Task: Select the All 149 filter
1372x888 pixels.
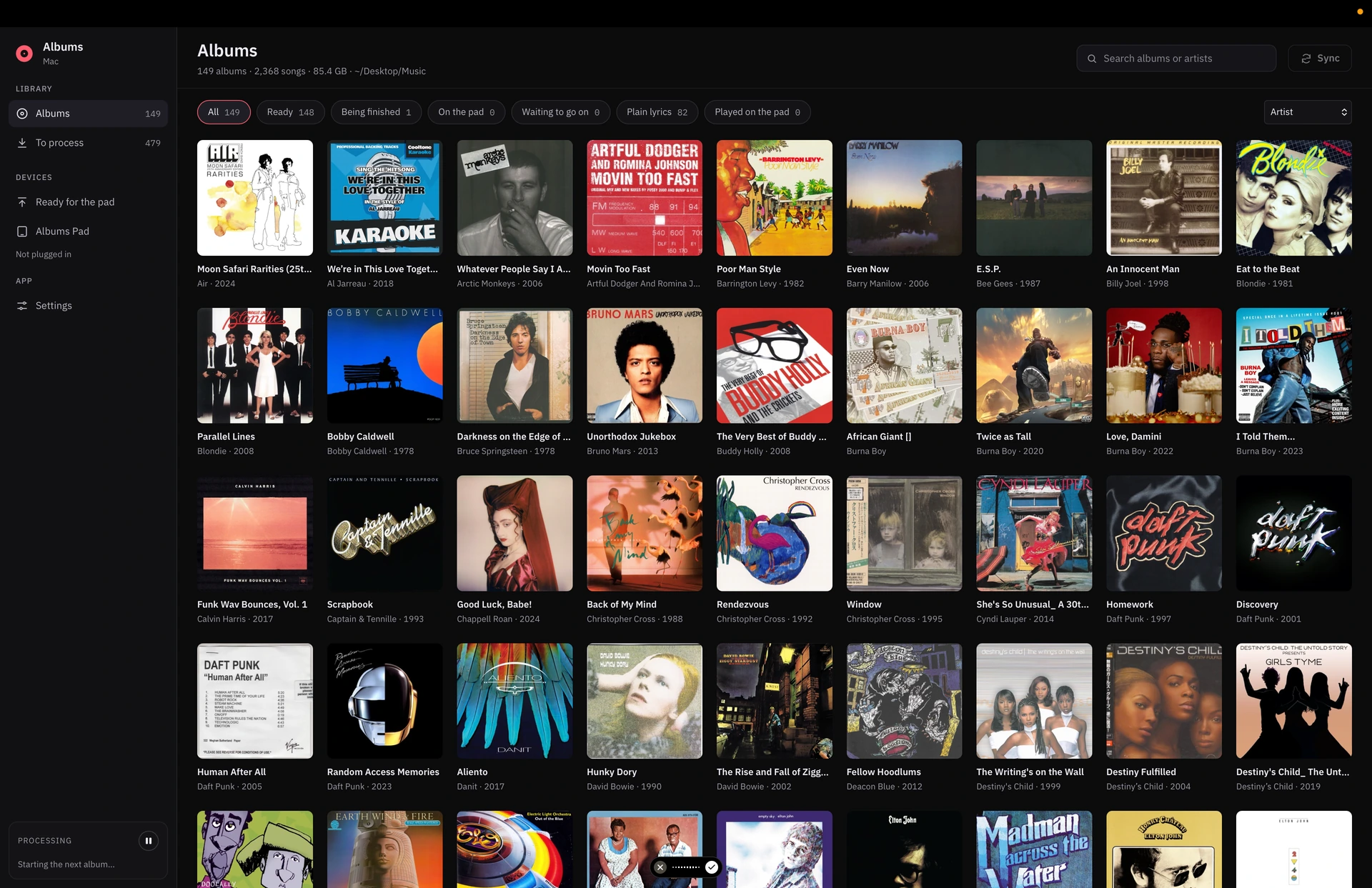Action: [224, 112]
